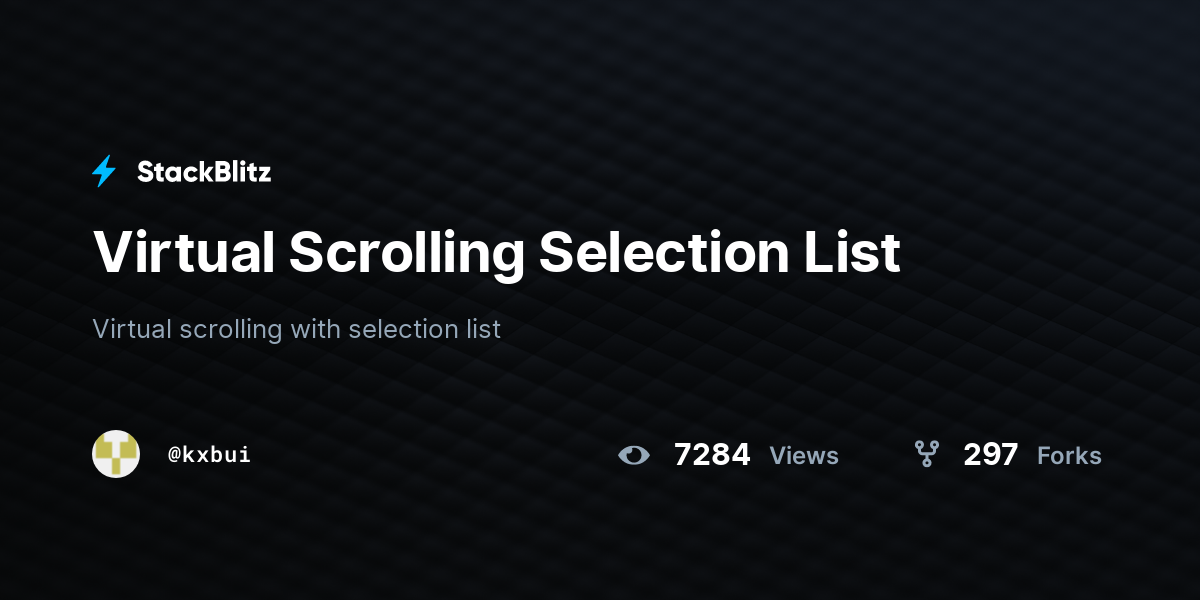Click the Views label
The image size is (1200, 600).
pyautogui.click(x=804, y=456)
